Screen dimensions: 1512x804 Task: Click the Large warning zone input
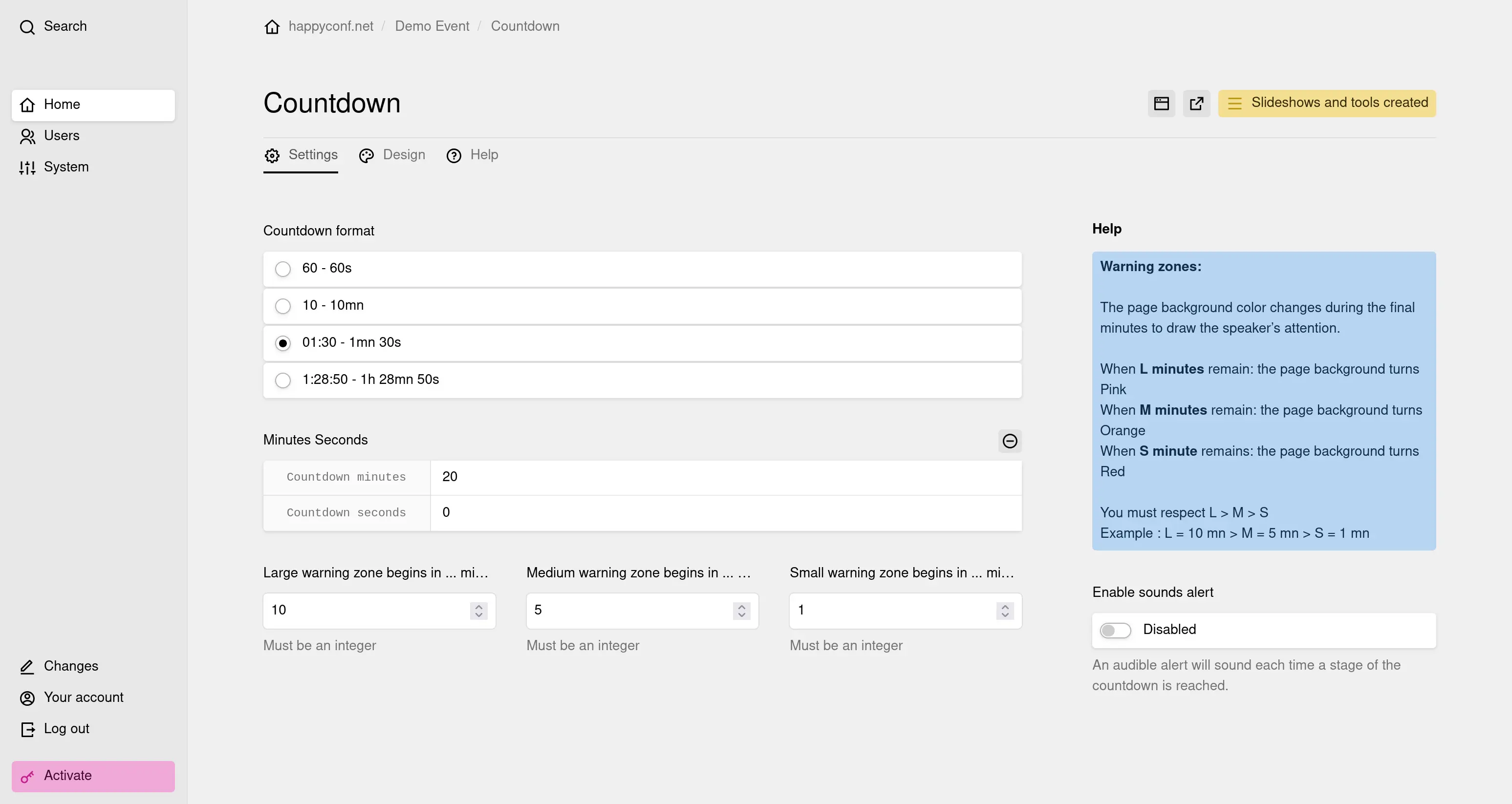379,611
